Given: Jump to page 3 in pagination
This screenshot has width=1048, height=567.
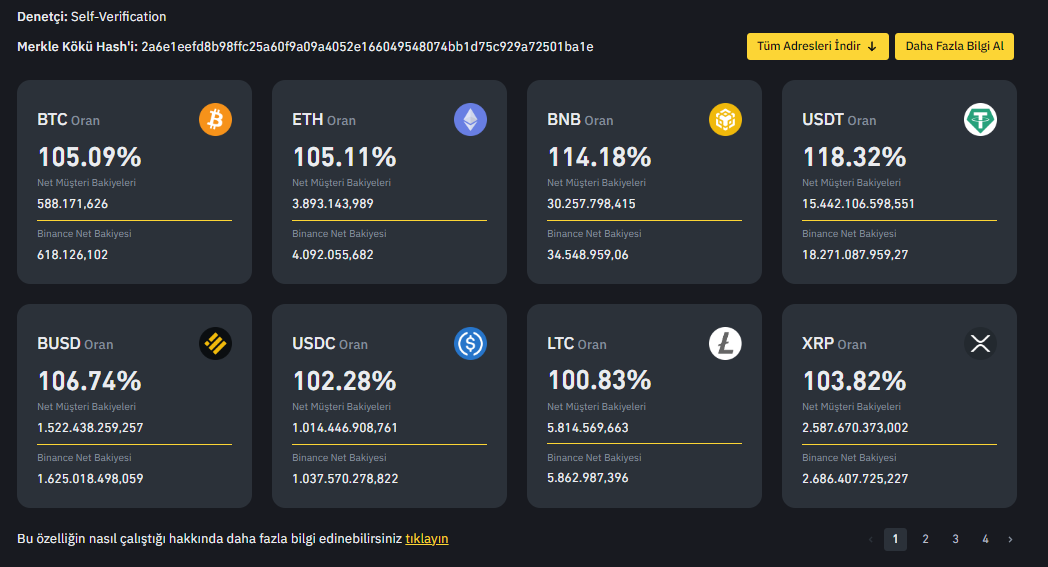Looking at the screenshot, I should 955,539.
